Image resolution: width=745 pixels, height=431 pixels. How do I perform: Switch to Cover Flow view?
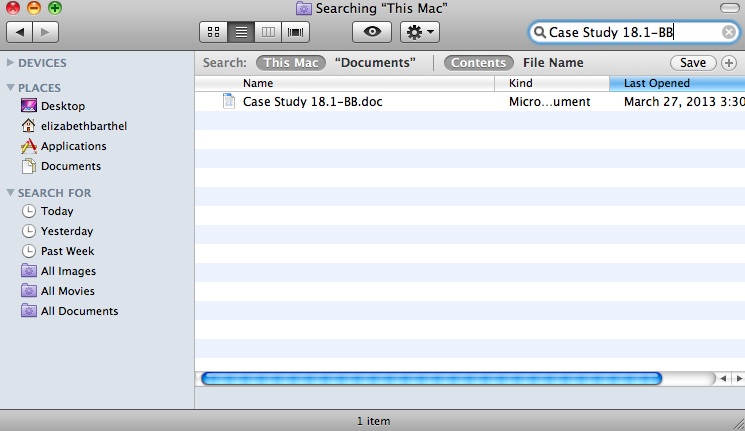click(295, 32)
